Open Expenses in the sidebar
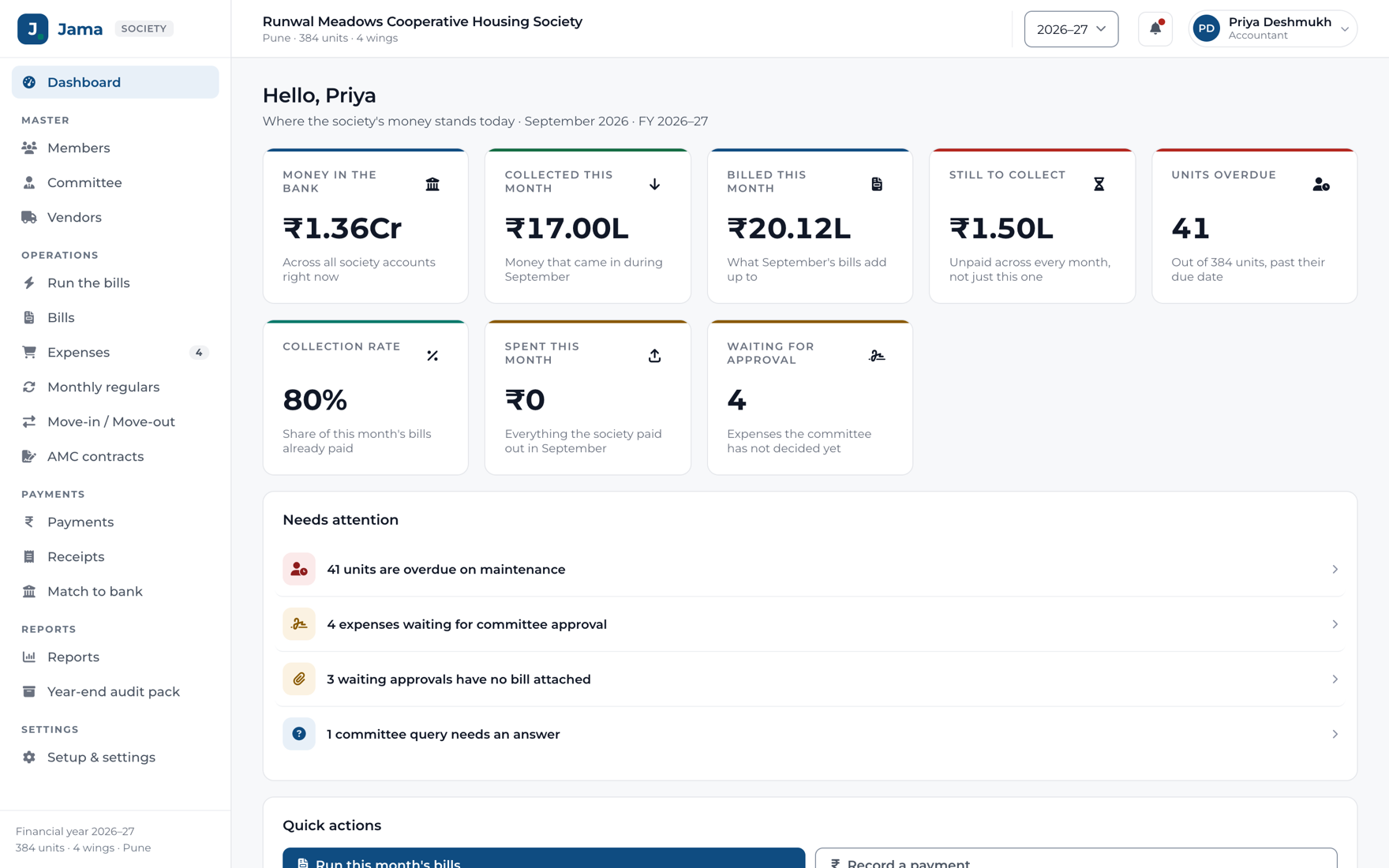 pos(115,352)
